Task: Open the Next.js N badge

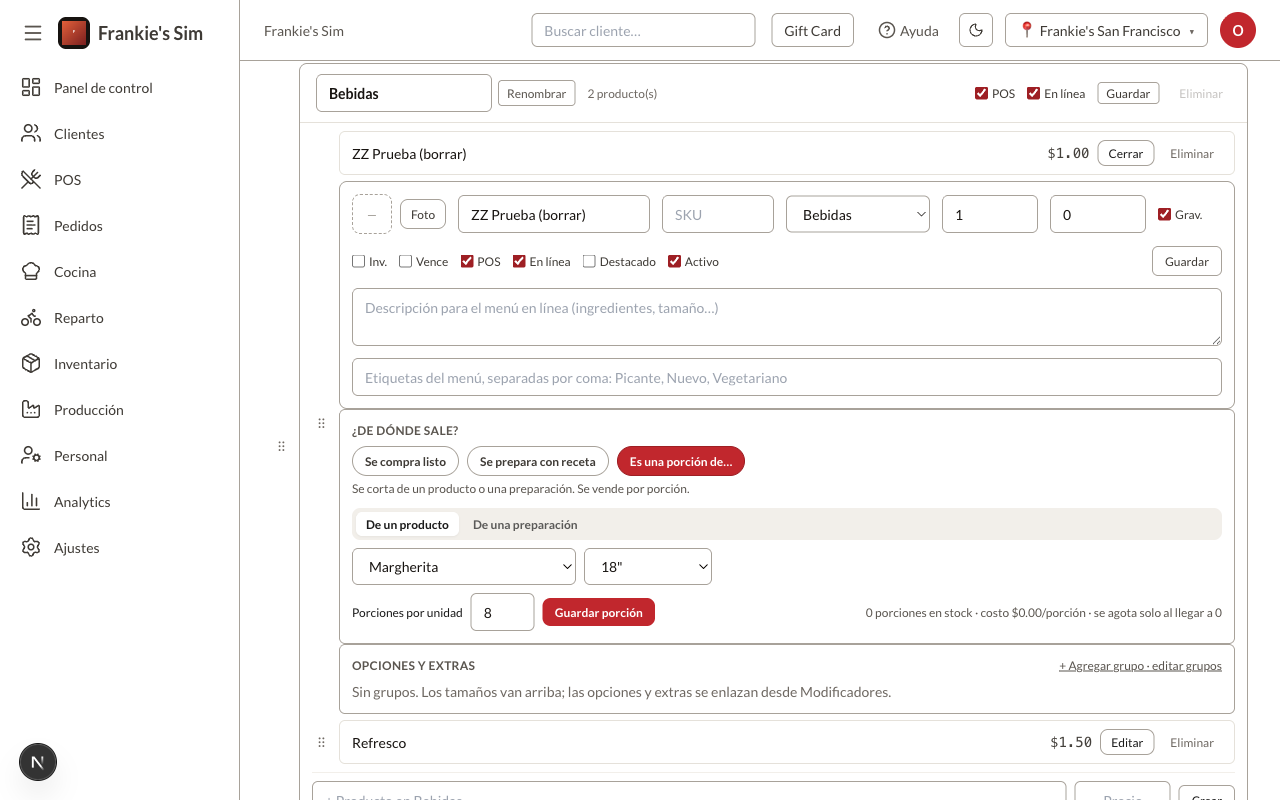Action: point(38,762)
